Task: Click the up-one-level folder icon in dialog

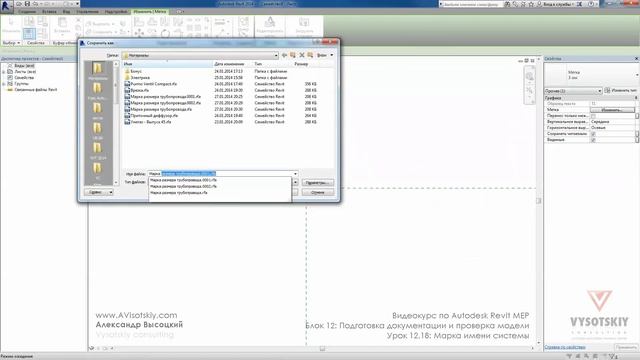Action: click(293, 55)
